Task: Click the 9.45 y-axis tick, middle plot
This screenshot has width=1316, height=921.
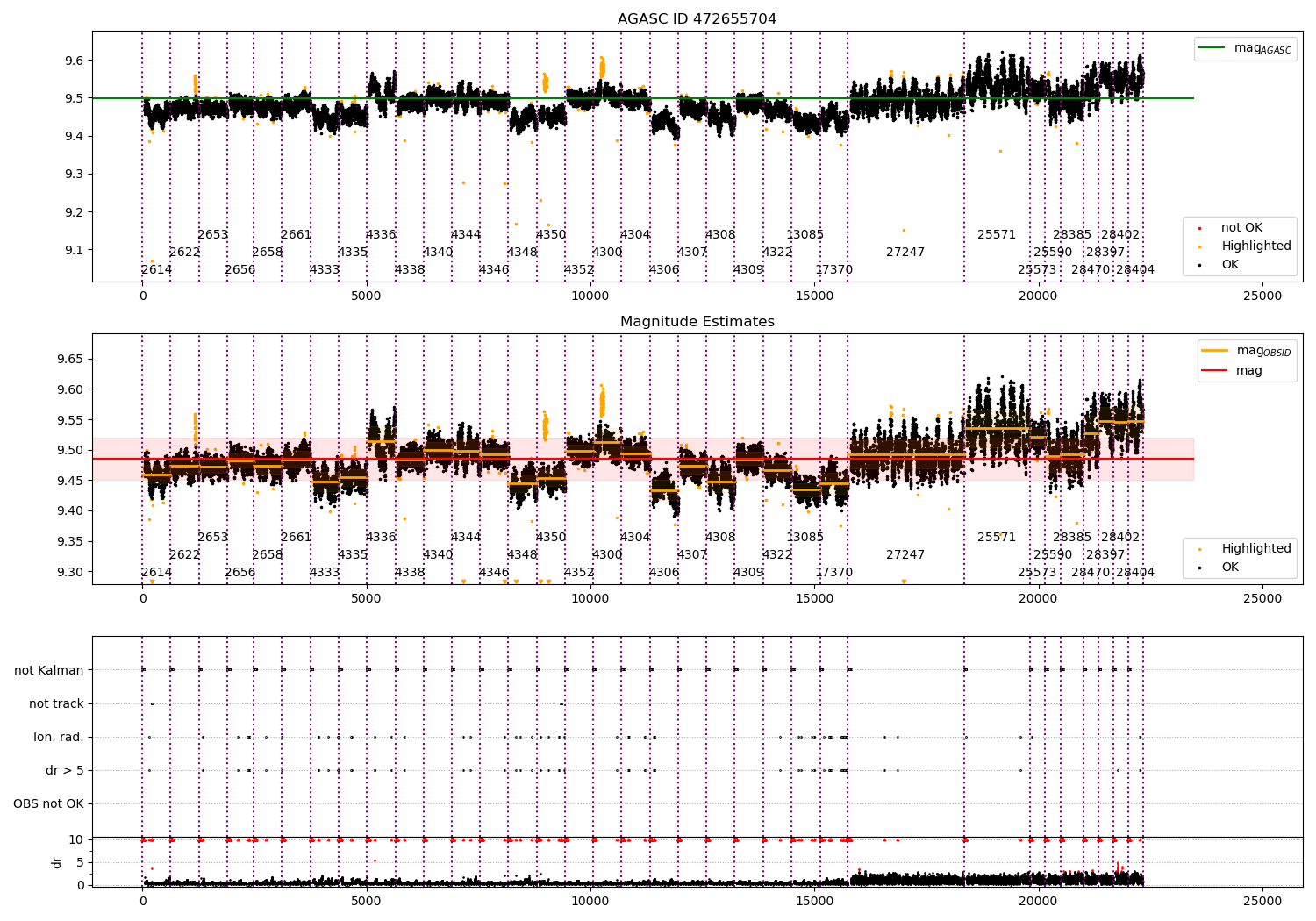Action: (70, 481)
